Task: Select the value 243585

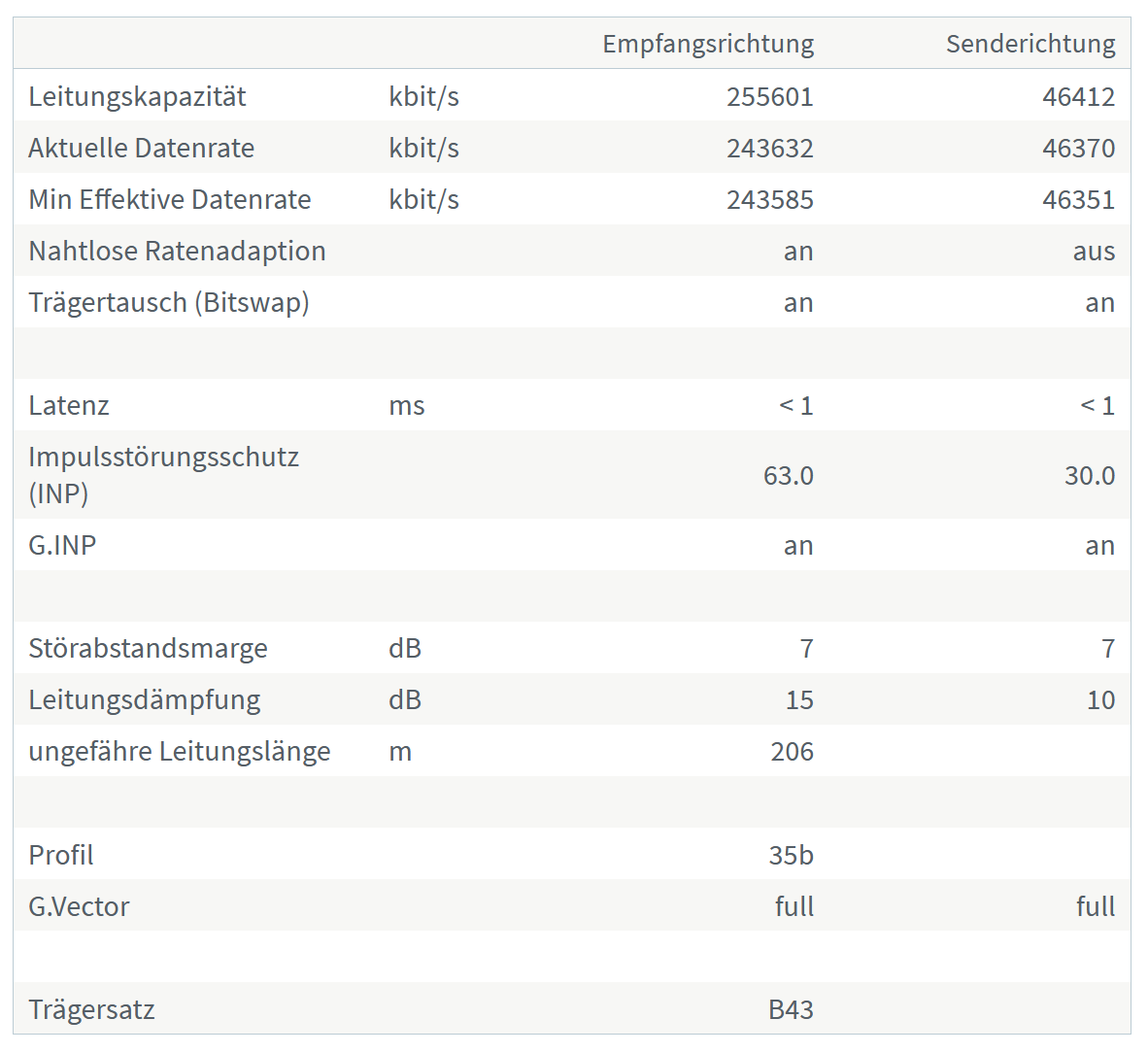Action: point(769,199)
